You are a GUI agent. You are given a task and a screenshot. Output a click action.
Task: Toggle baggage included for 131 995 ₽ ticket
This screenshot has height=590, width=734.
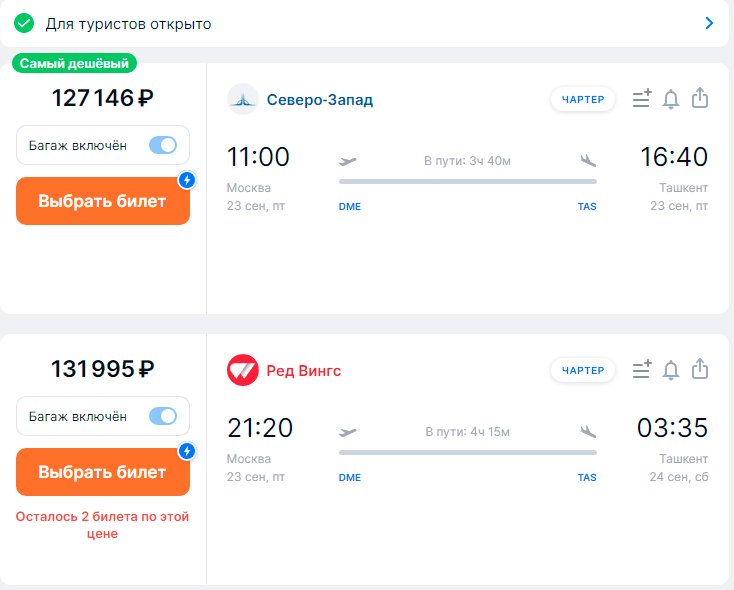(x=162, y=416)
